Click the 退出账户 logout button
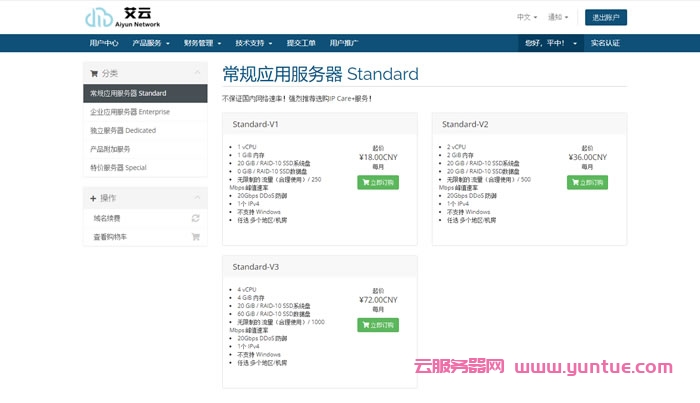Image resolution: width=700 pixels, height=403 pixels. [x=607, y=17]
